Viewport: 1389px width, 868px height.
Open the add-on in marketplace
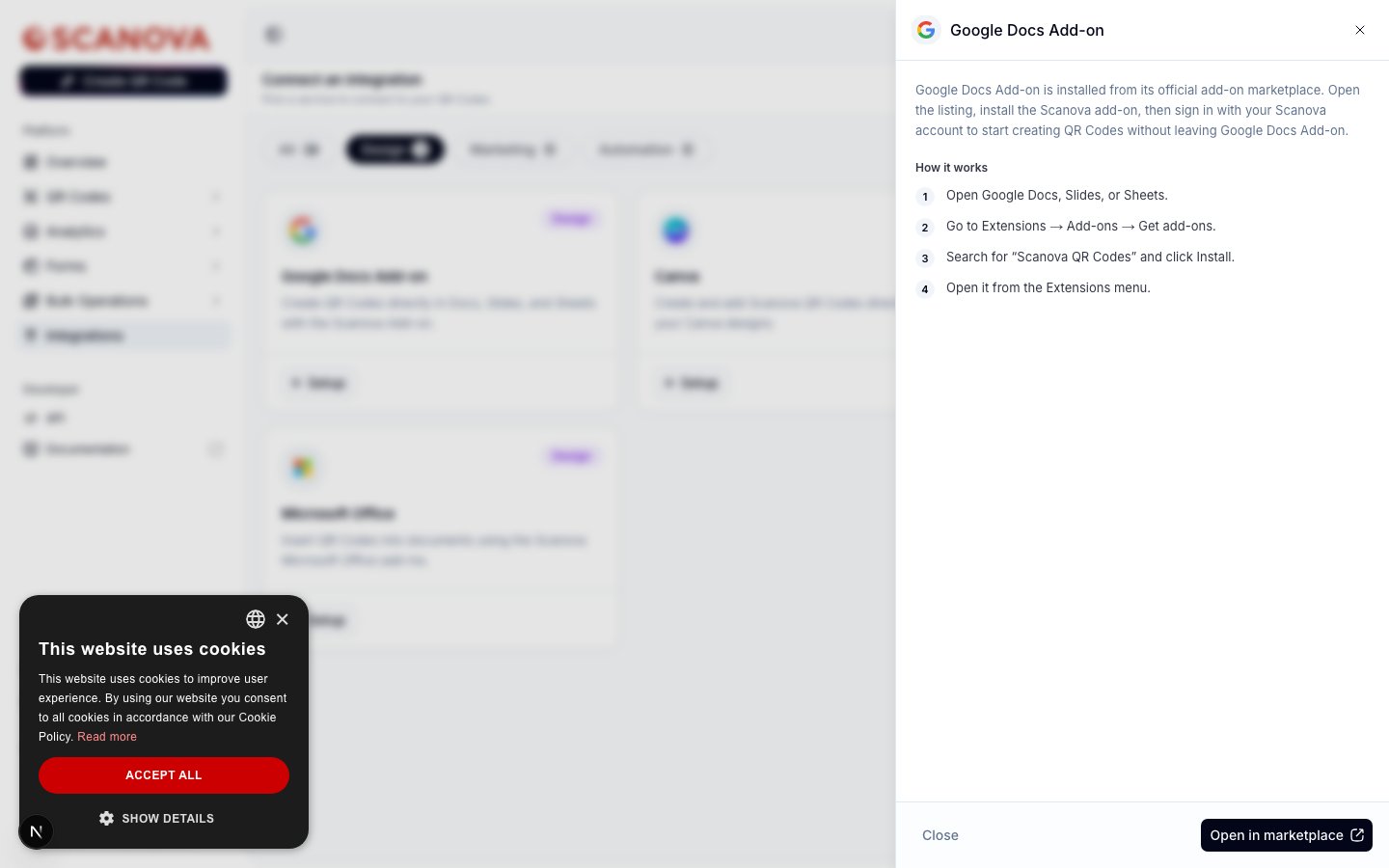(x=1286, y=835)
